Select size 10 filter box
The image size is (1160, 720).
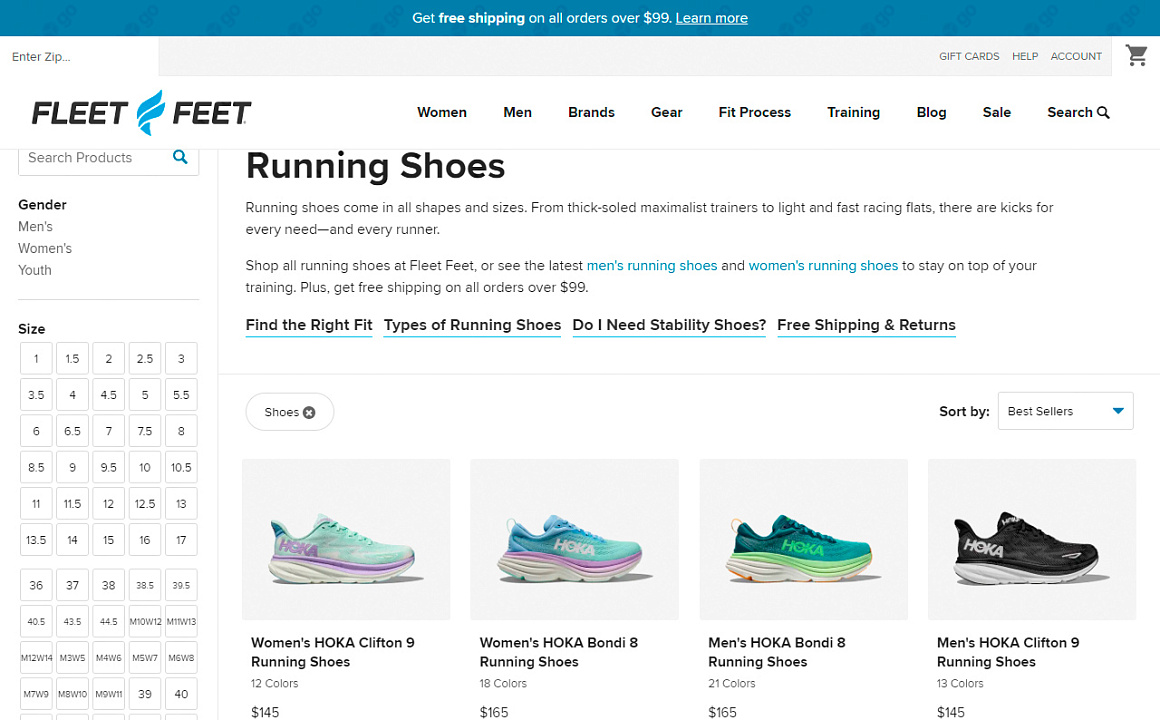click(145, 467)
